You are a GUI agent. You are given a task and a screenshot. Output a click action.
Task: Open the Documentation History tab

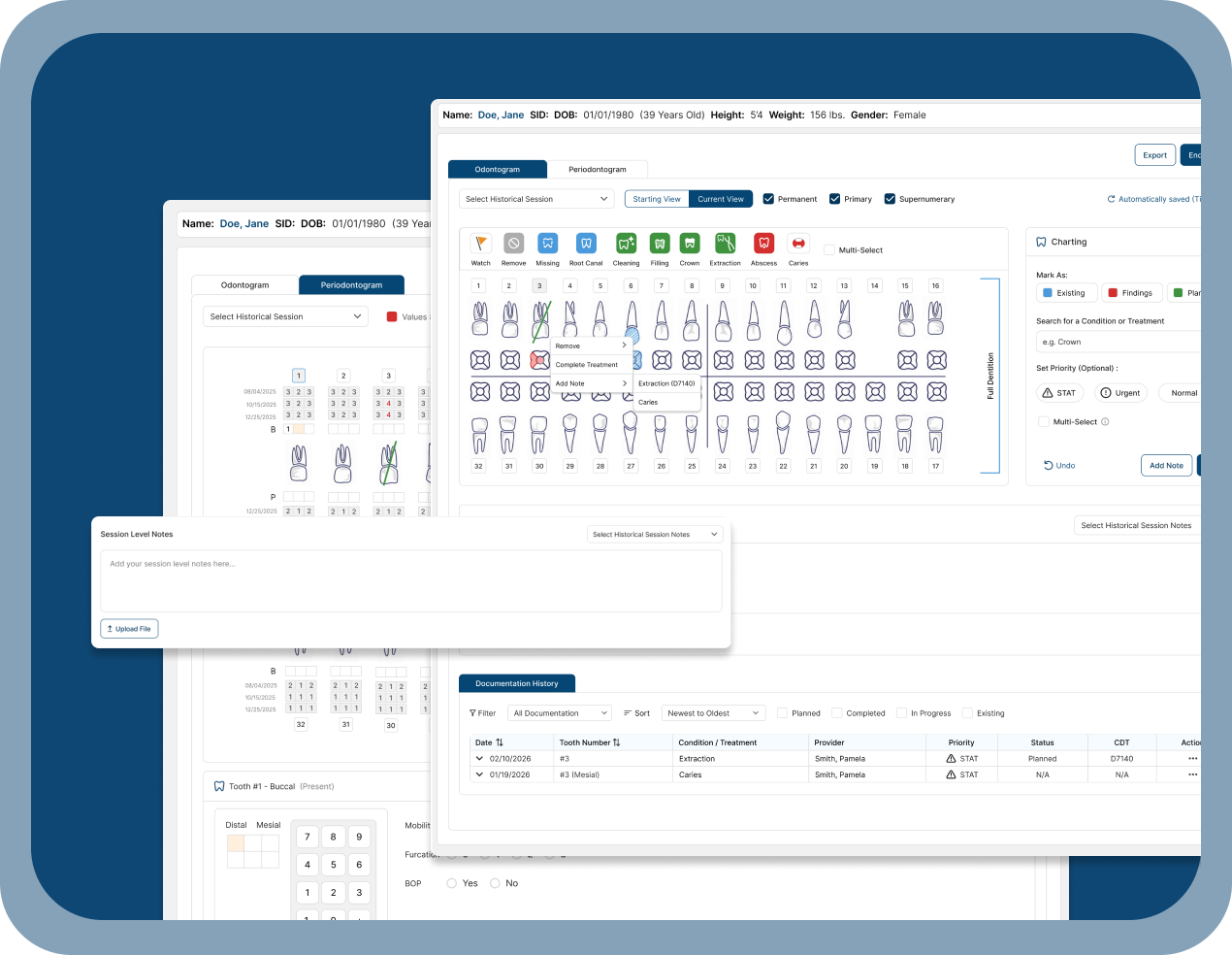pos(517,683)
